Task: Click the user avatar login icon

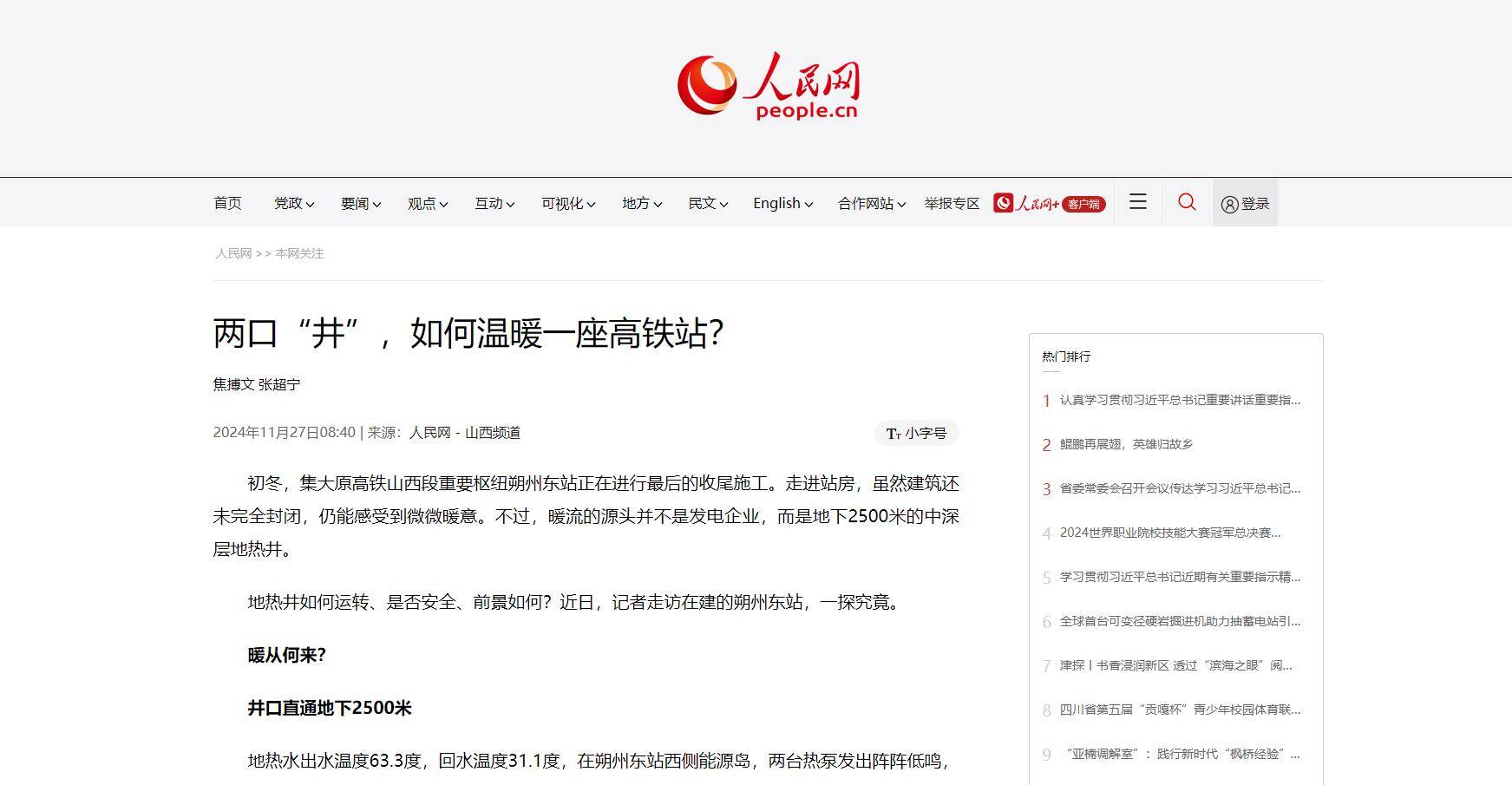Action: point(1229,204)
